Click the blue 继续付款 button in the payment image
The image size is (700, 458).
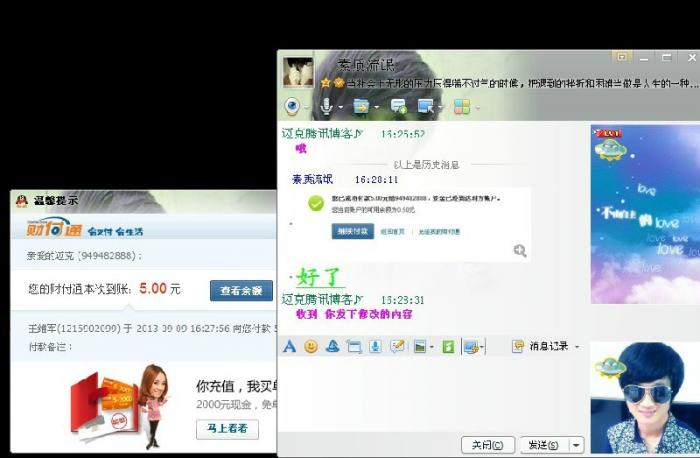point(353,231)
